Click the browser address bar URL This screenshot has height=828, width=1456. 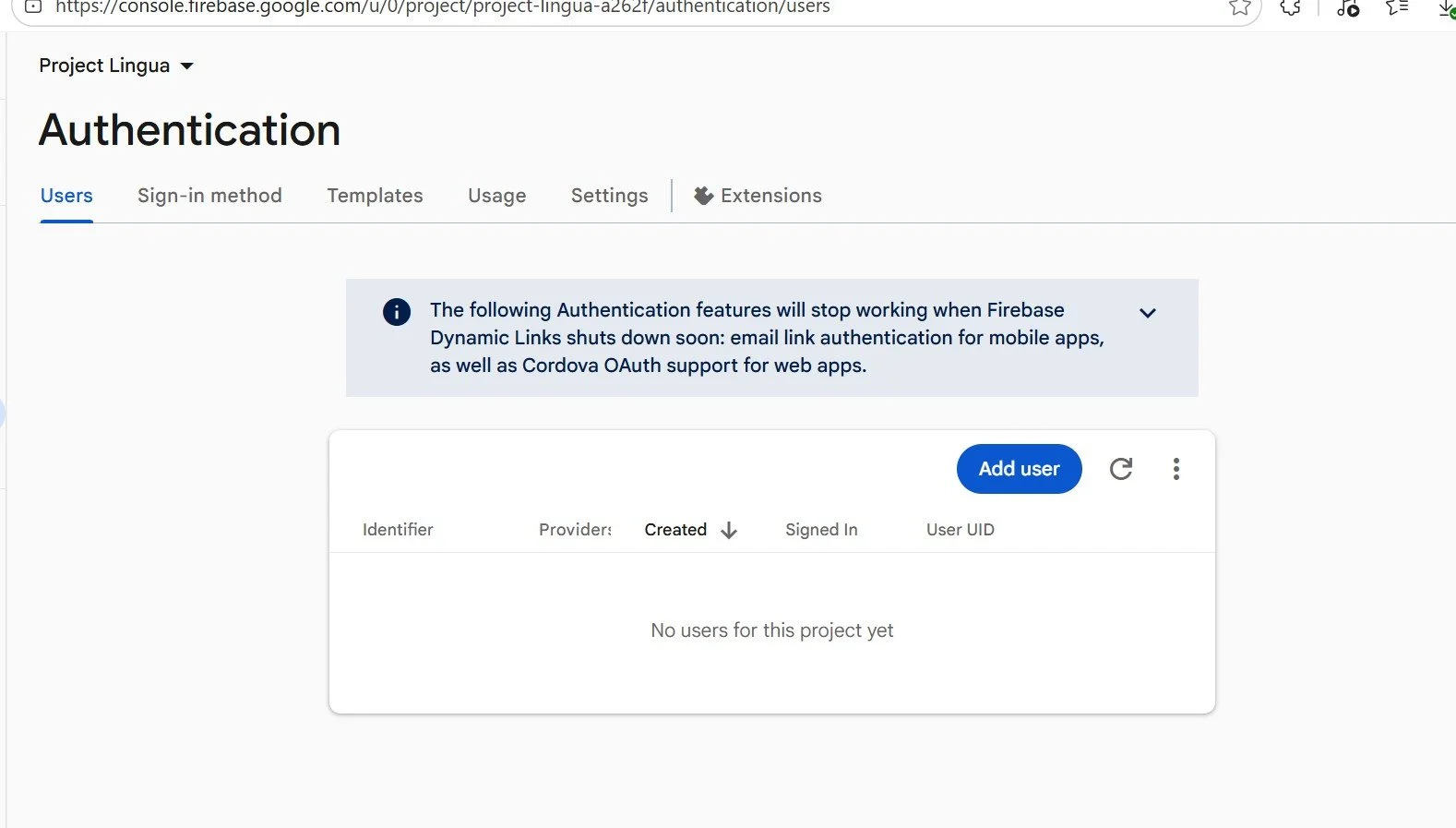click(x=443, y=7)
